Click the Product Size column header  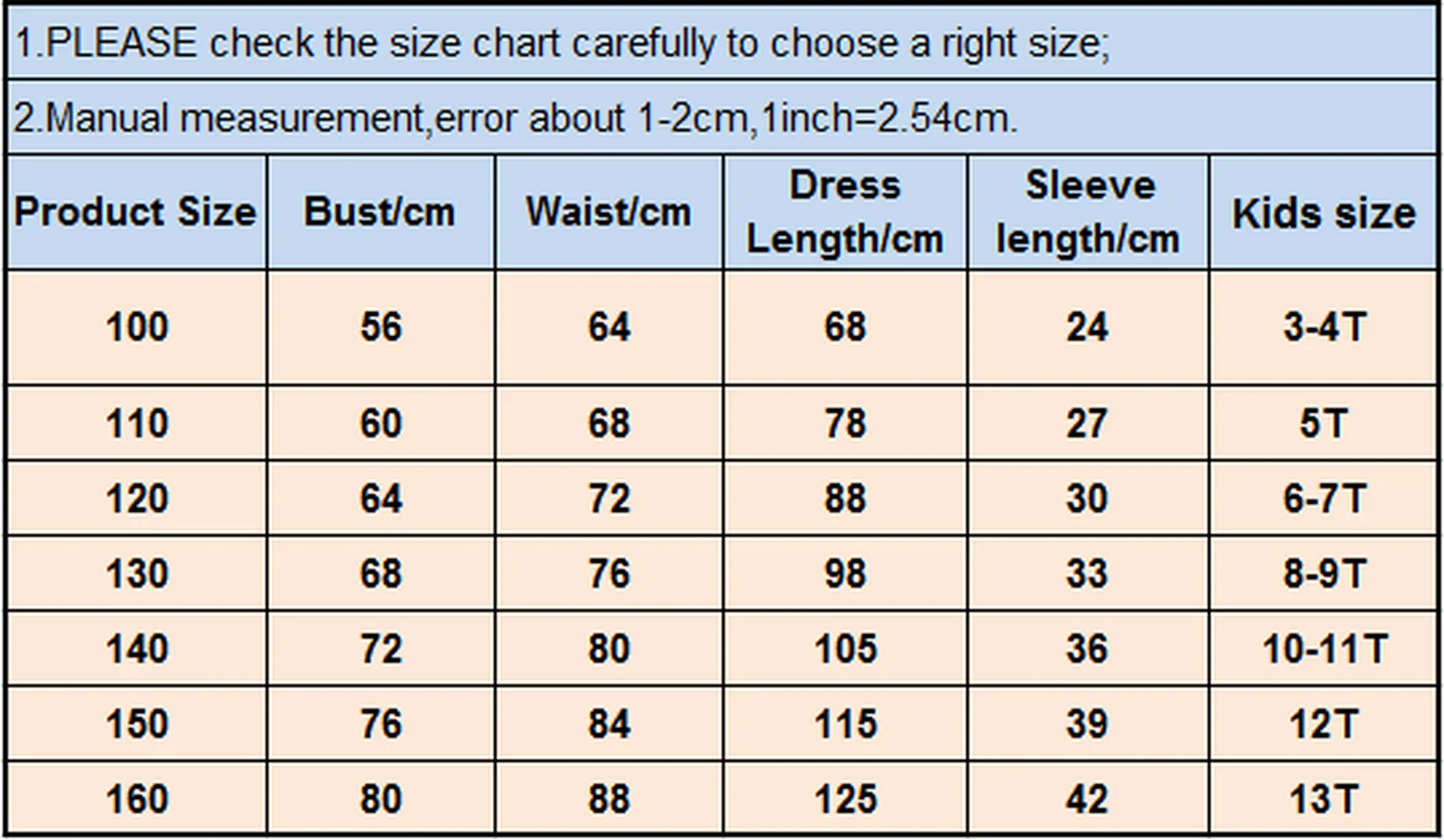point(136,212)
